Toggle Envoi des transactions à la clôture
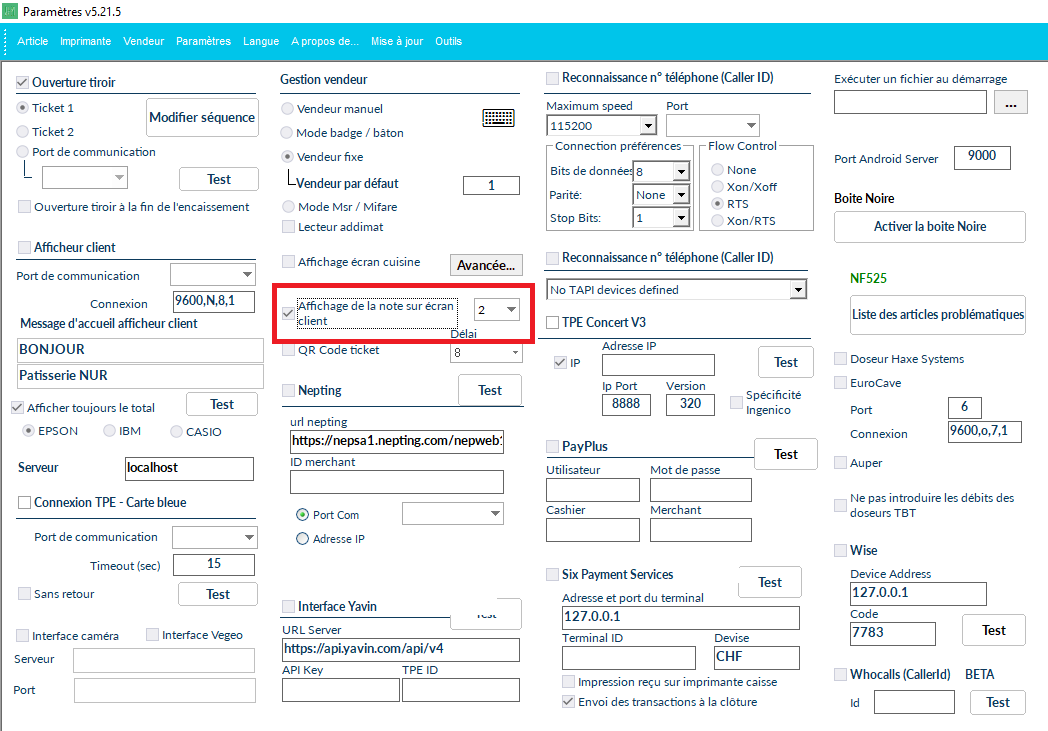The image size is (1048, 731). (568, 702)
